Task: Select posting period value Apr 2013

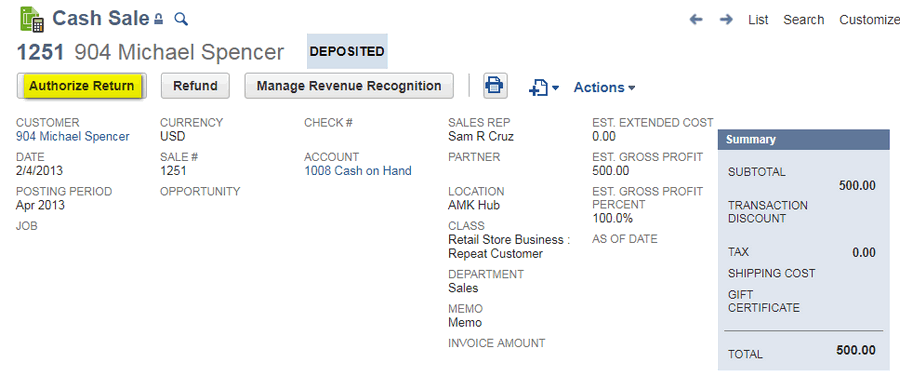Action: 40,206
